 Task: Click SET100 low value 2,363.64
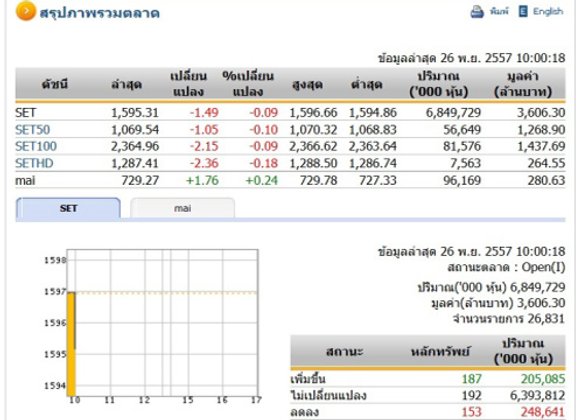[373, 146]
